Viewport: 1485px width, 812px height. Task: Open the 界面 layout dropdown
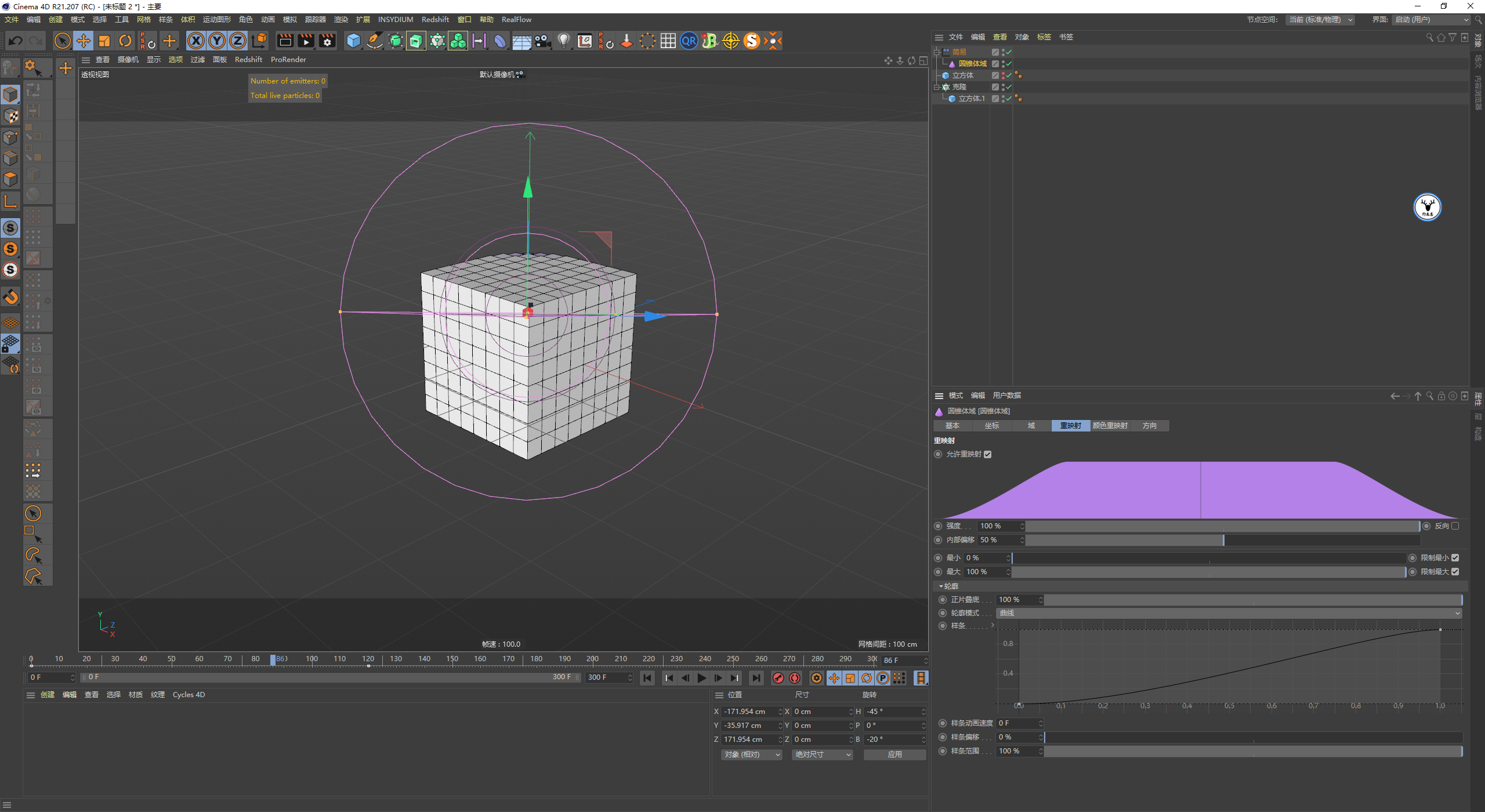[x=1432, y=20]
